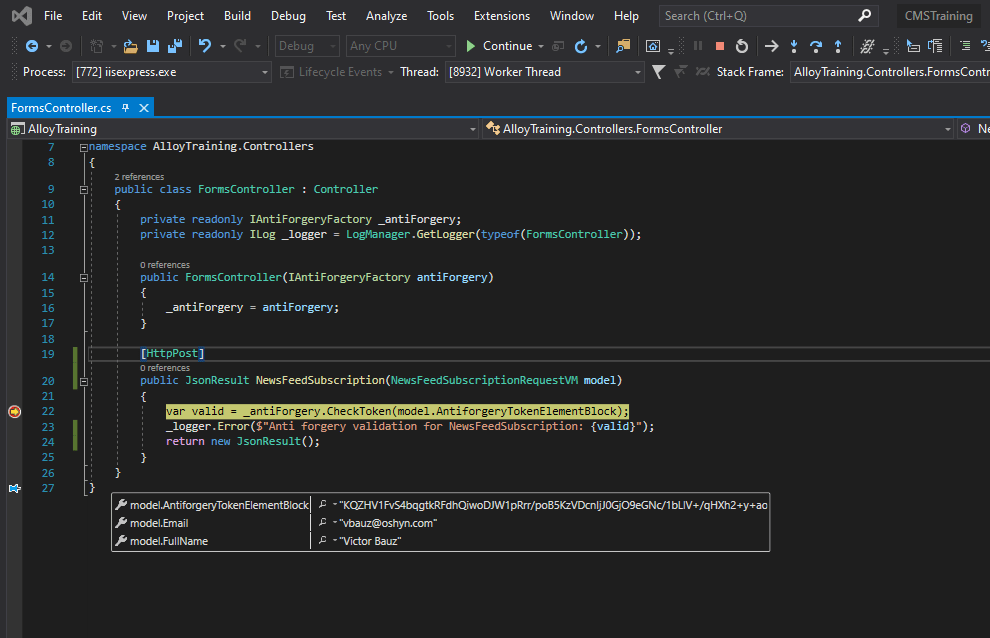
Task: Click the breakpoint glyph on line 22
Action: [x=15, y=412]
